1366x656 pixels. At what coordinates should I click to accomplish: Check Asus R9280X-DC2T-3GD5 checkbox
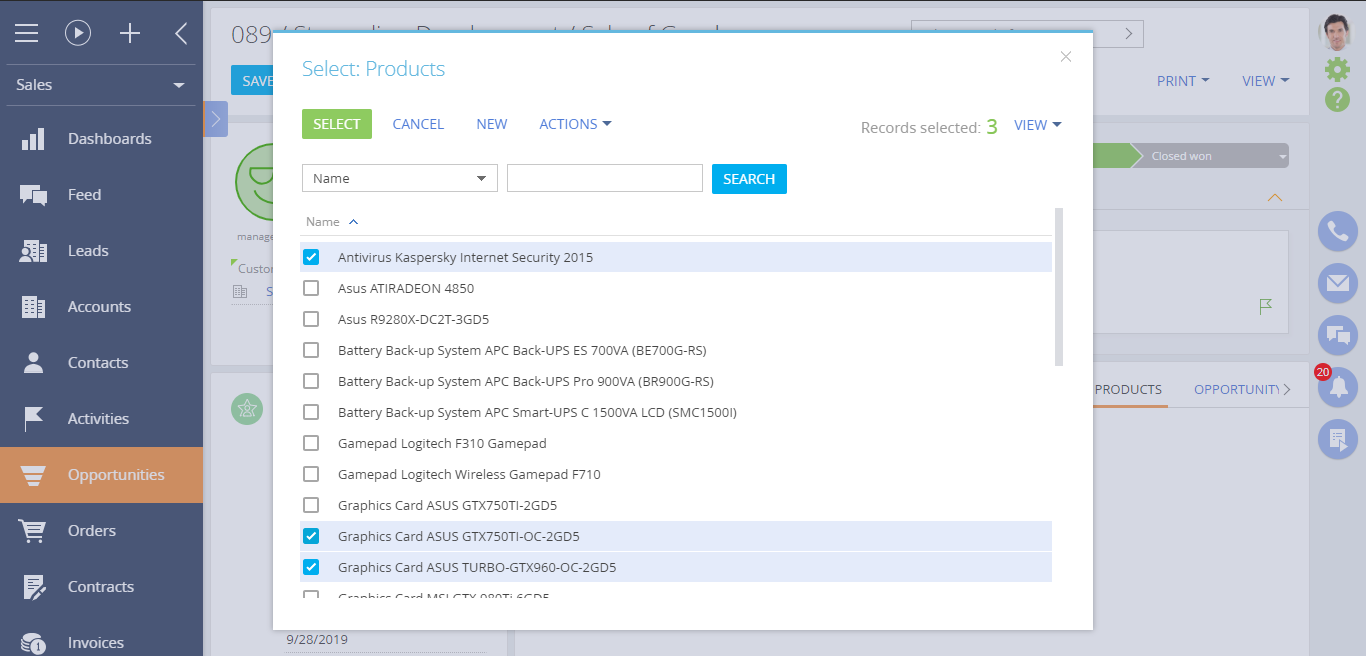point(311,319)
